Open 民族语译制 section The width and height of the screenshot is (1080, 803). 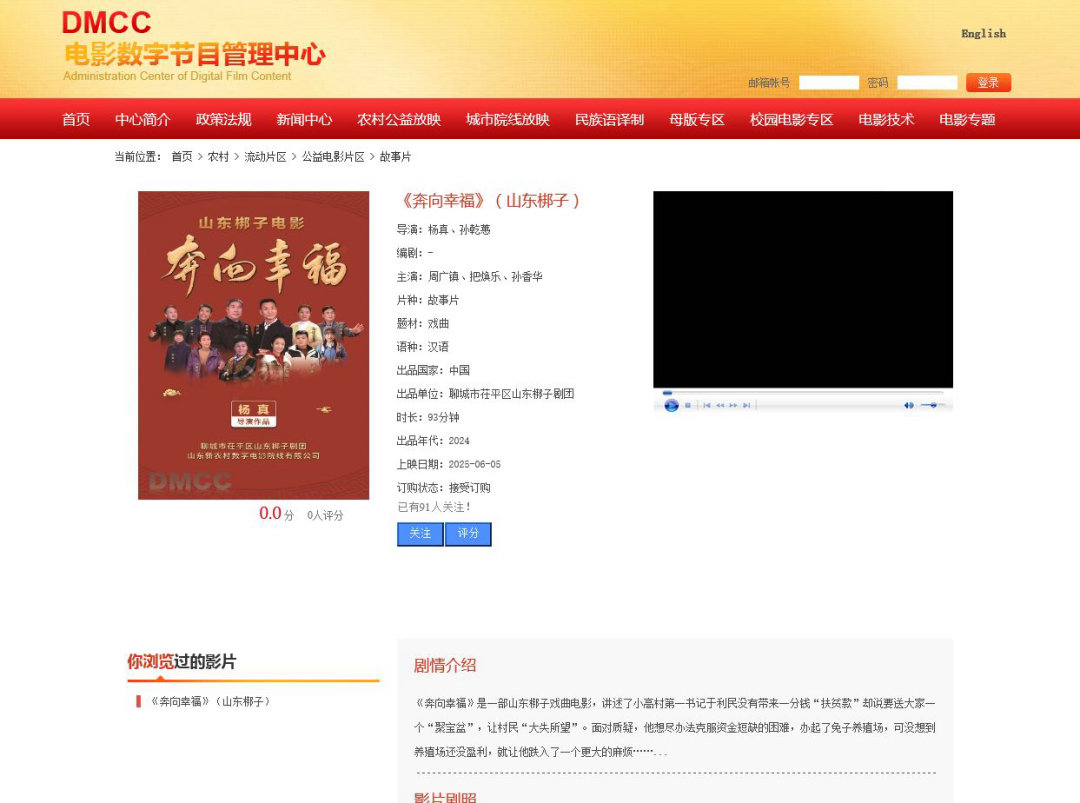609,119
